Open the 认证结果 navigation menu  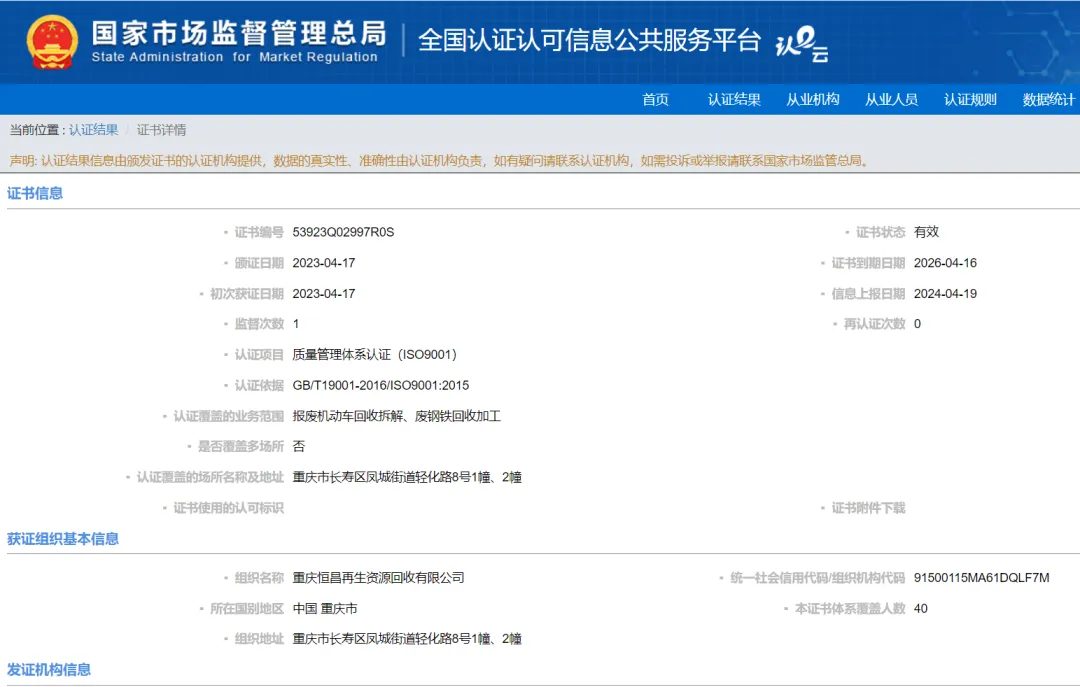click(x=734, y=100)
